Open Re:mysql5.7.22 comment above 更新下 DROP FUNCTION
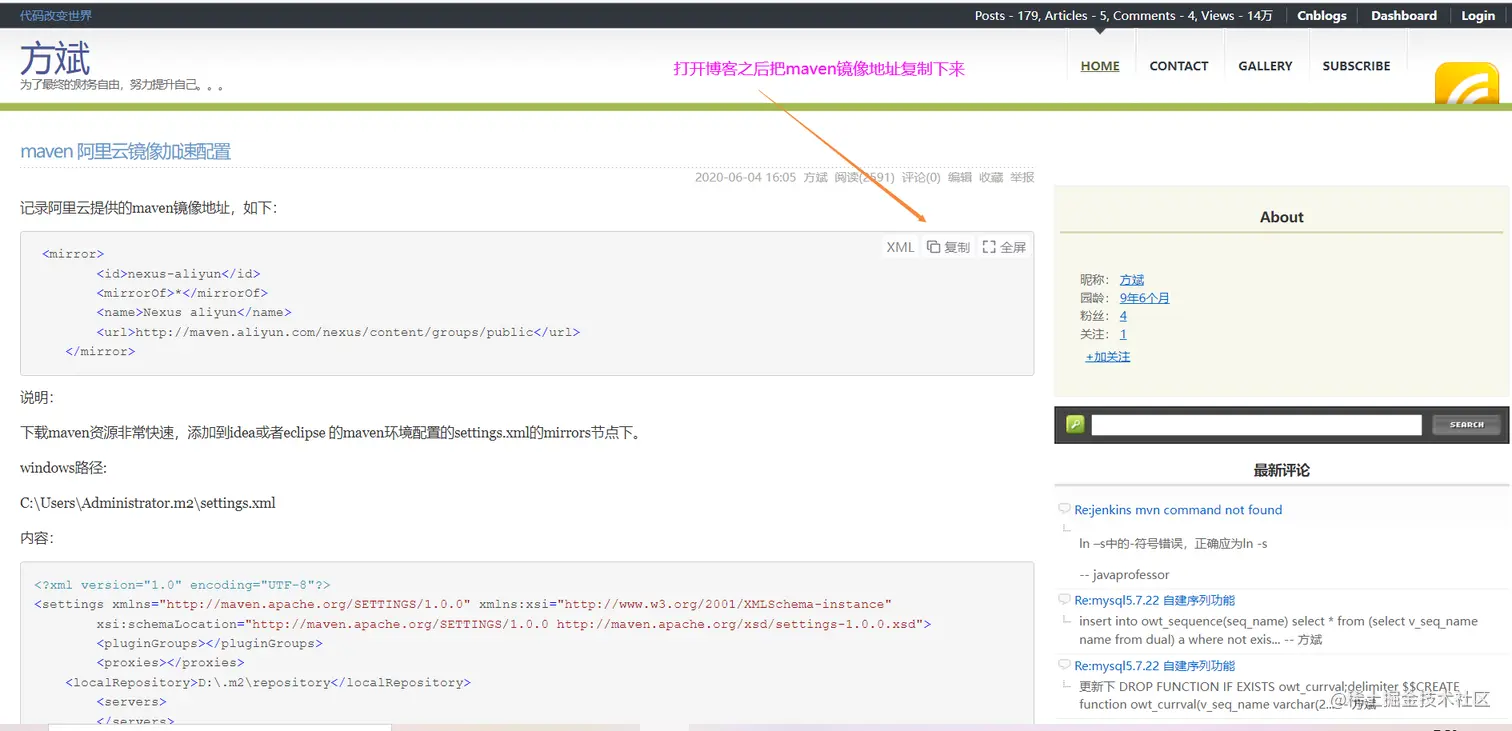Screen dimensions: 1512x731 1155,666
